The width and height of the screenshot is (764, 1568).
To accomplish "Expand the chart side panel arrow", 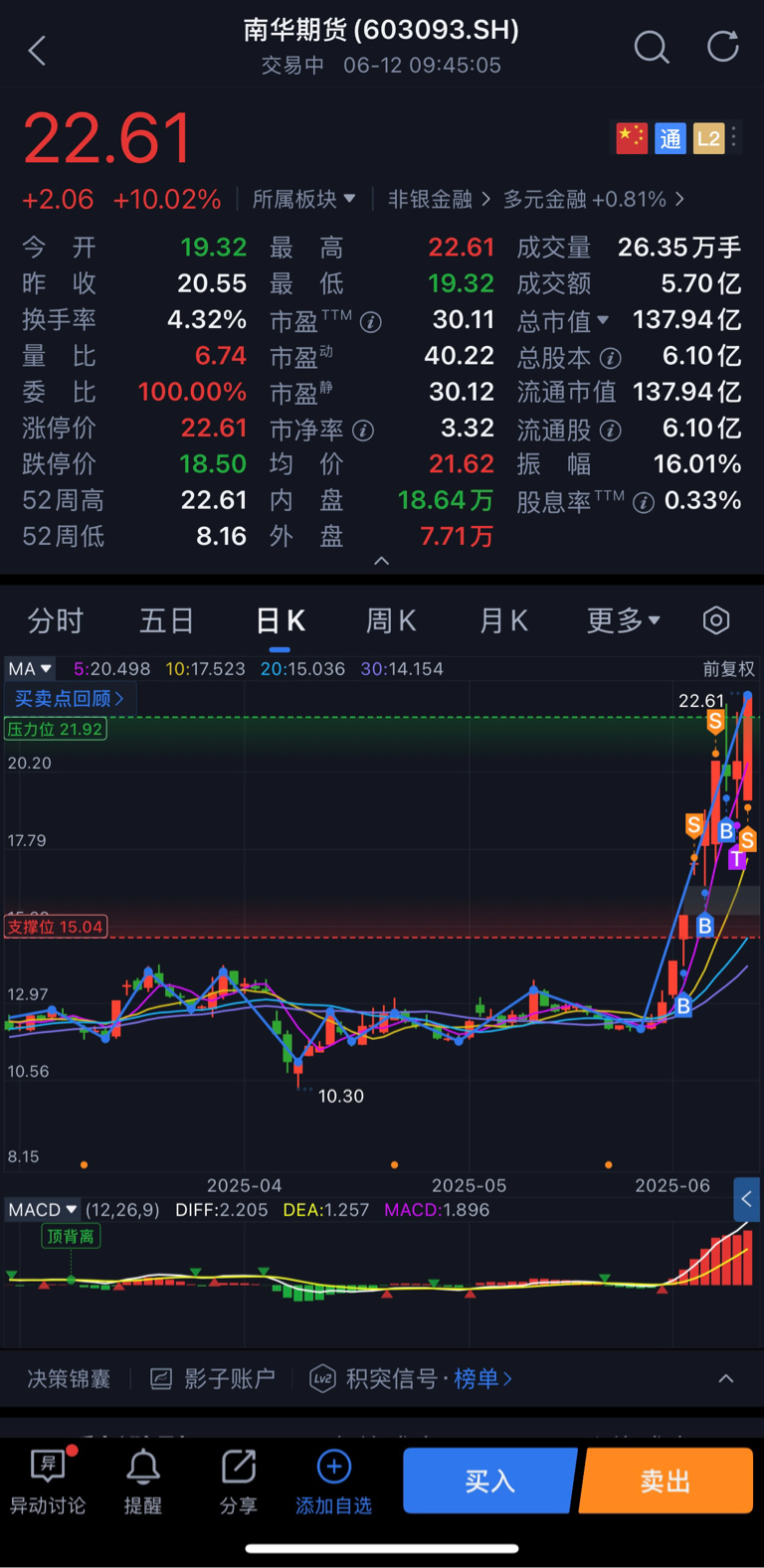I will pos(746,1199).
